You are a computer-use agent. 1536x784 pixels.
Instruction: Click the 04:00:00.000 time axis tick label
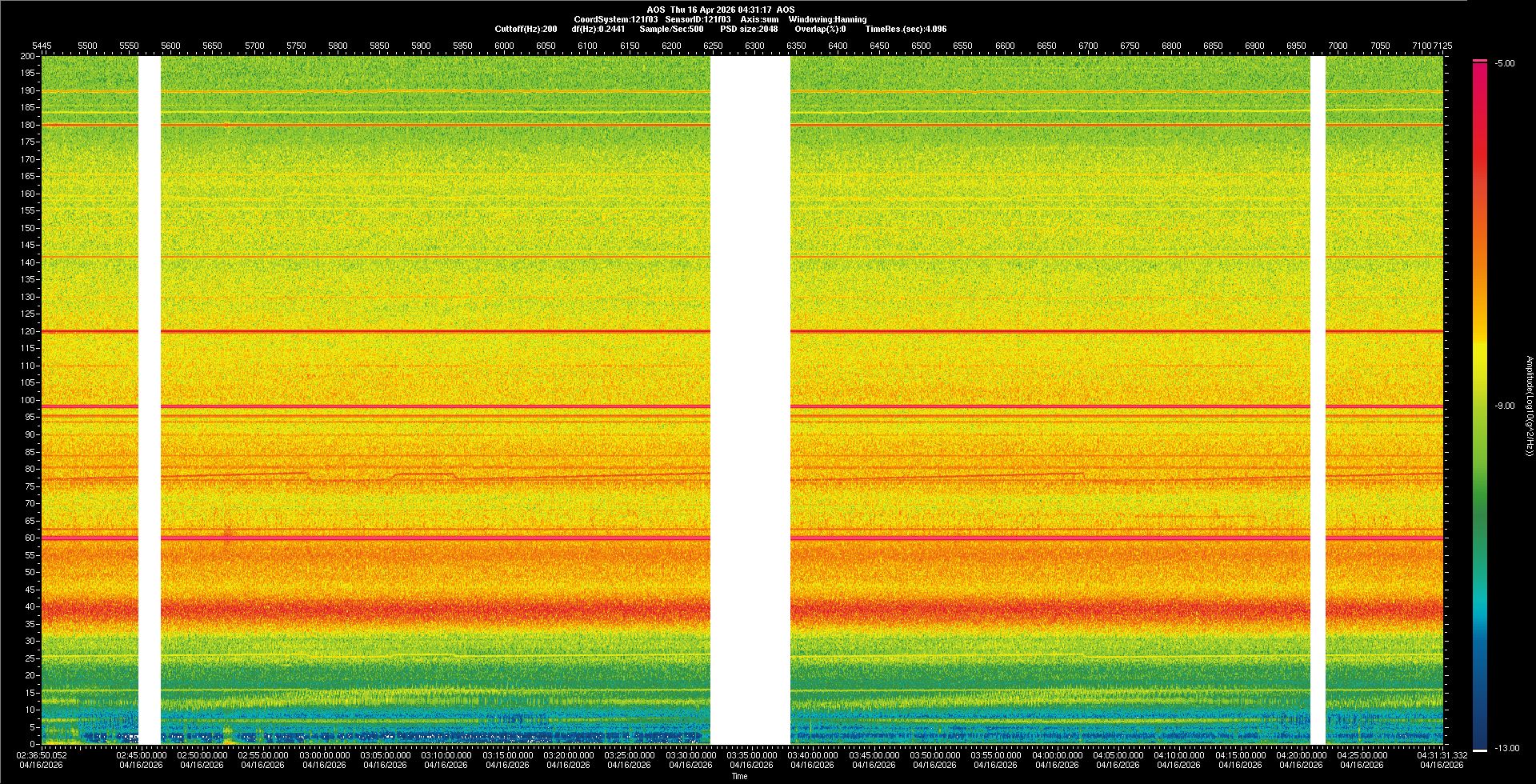click(1057, 755)
